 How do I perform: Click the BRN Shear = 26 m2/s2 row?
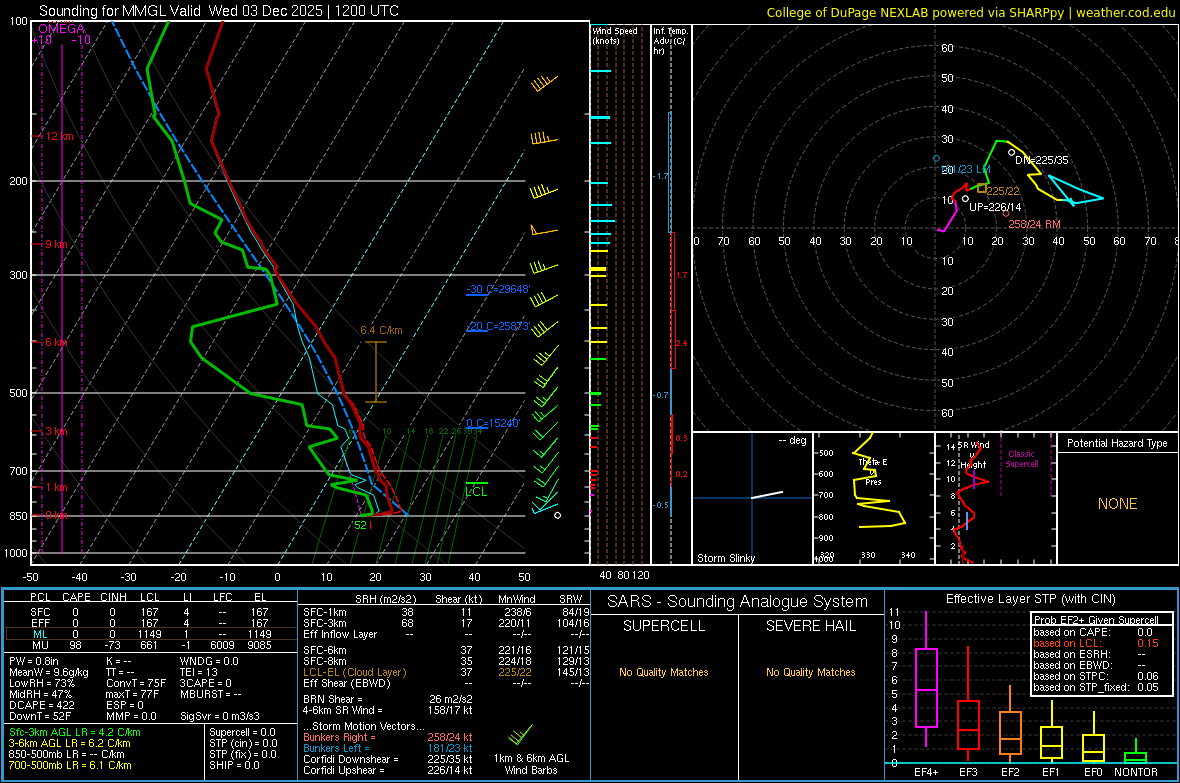tap(388, 699)
